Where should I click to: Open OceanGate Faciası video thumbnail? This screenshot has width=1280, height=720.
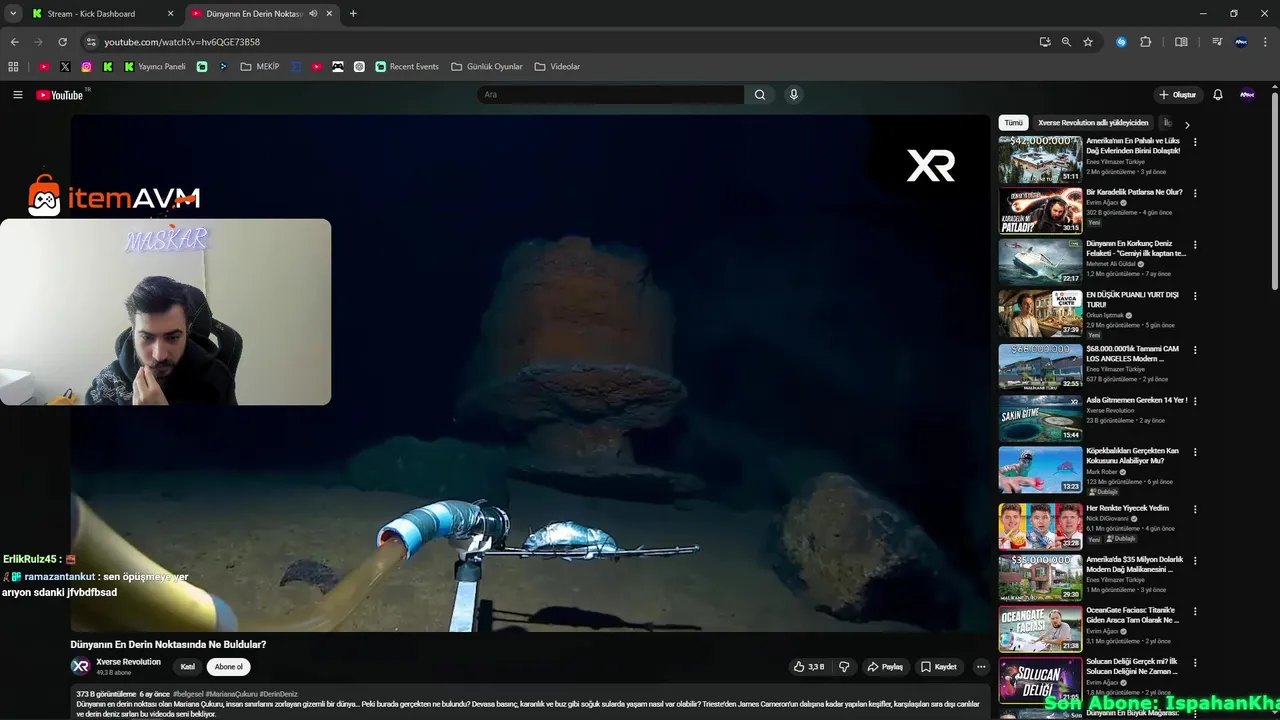coord(1040,629)
